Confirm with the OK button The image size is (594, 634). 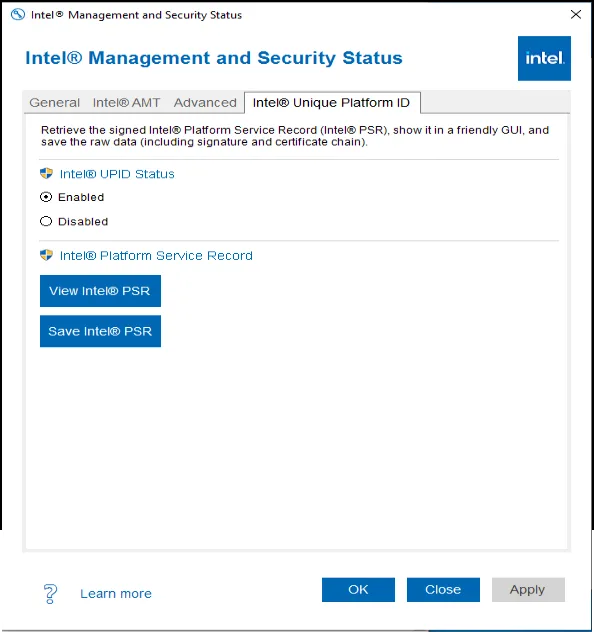(x=358, y=590)
